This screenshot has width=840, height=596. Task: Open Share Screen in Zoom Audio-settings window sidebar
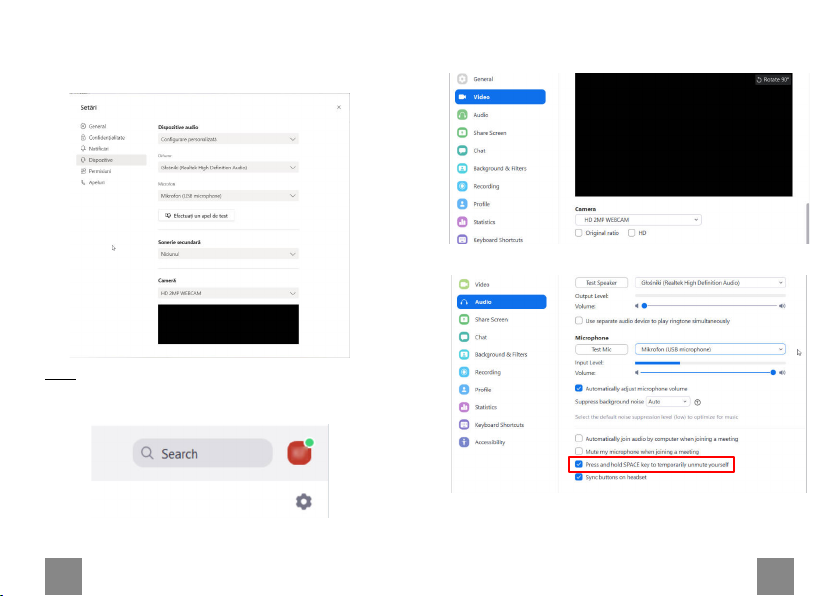484,319
